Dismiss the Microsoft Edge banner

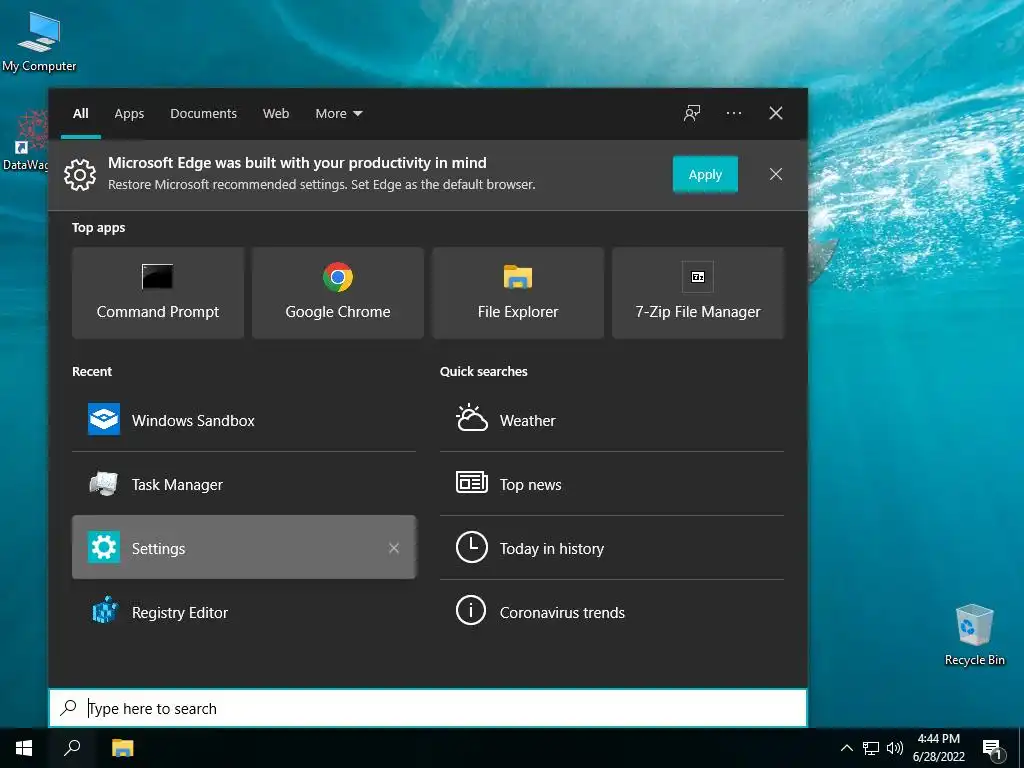775,174
